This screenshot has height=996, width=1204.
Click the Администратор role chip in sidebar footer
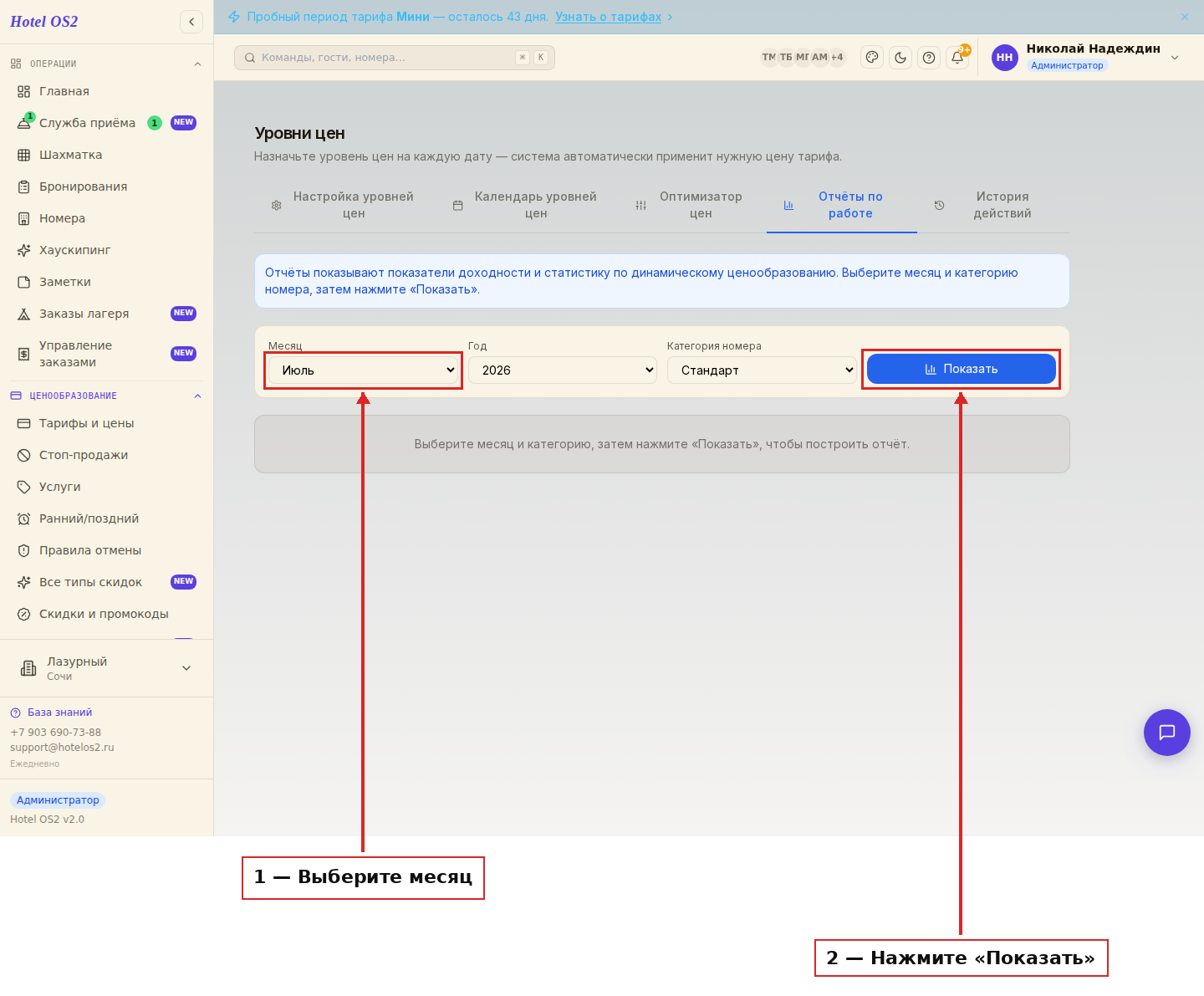pyautogui.click(x=58, y=800)
